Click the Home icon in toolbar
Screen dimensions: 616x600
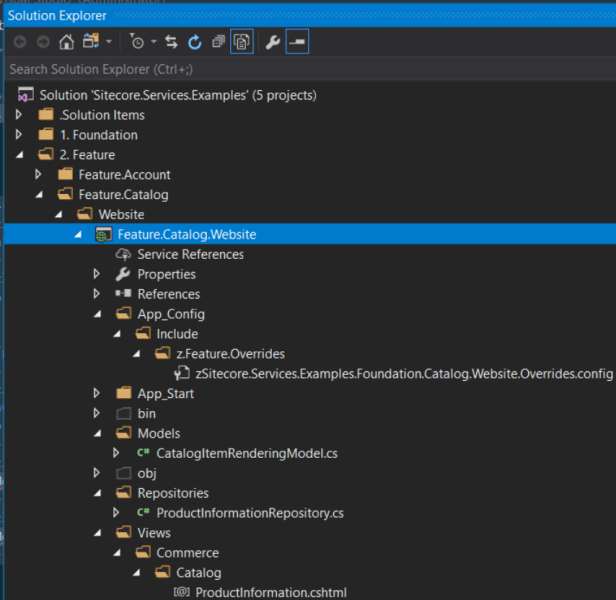coord(66,42)
